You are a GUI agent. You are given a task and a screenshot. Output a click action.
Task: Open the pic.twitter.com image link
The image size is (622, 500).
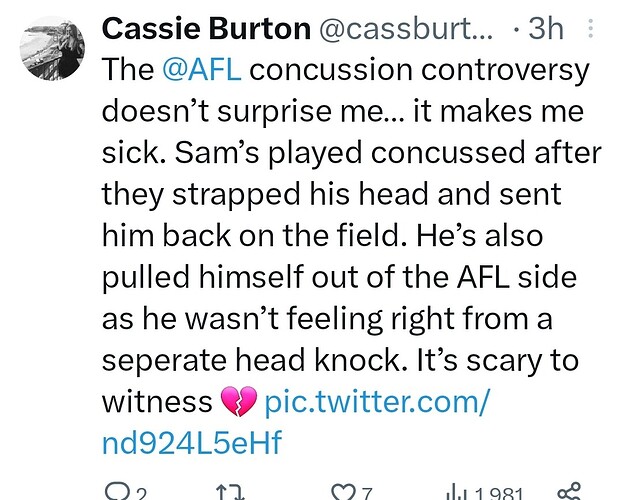point(377,401)
